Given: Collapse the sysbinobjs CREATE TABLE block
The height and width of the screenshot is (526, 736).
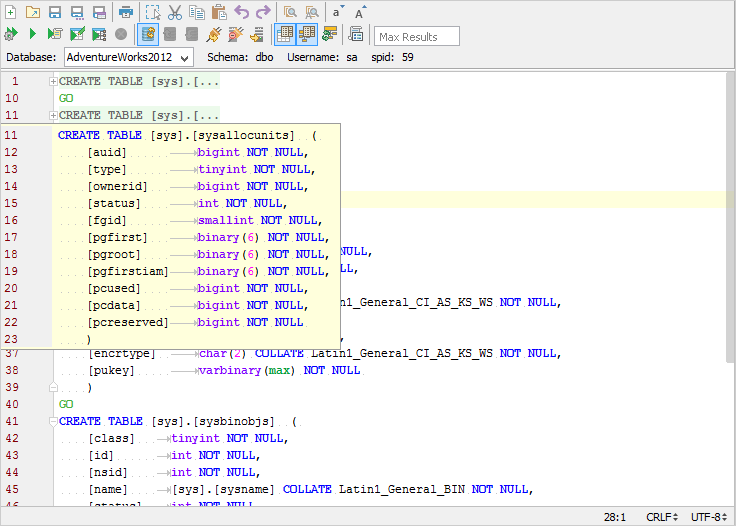Looking at the screenshot, I should (x=53, y=421).
